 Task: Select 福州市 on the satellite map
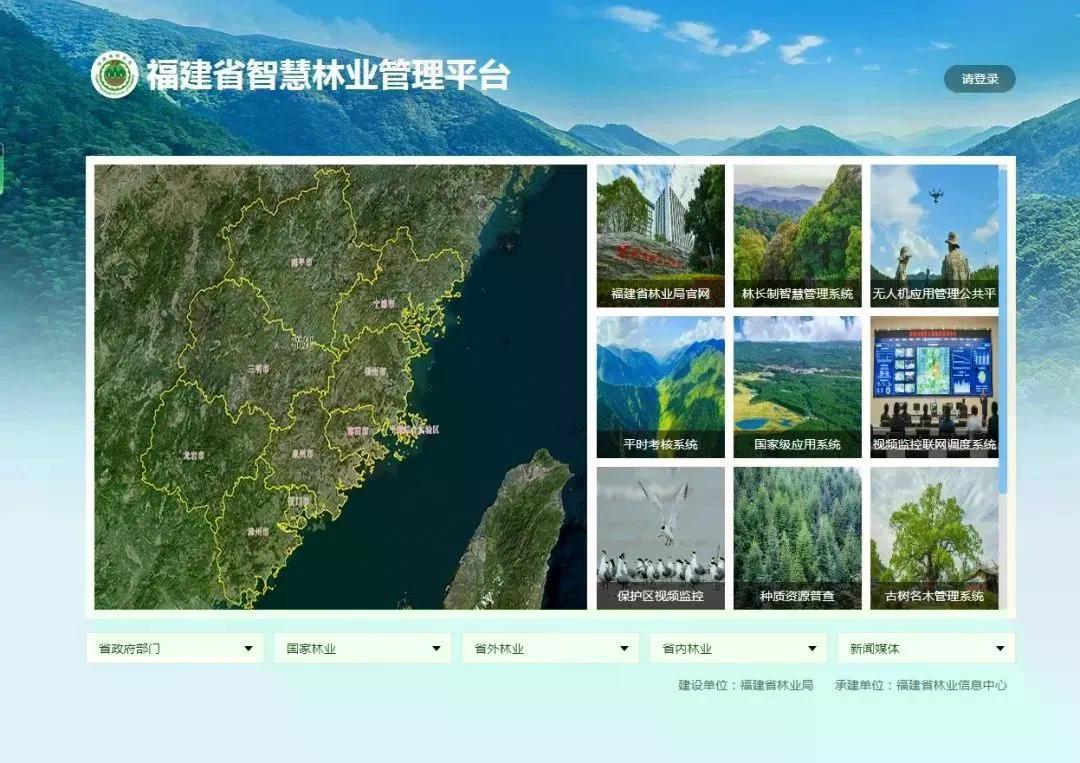375,371
